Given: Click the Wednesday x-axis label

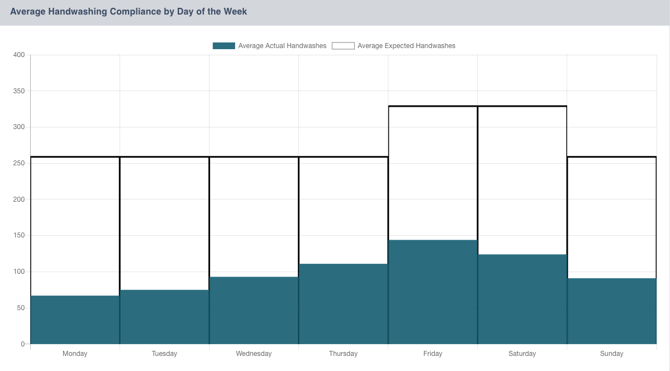Looking at the screenshot, I should [254, 353].
